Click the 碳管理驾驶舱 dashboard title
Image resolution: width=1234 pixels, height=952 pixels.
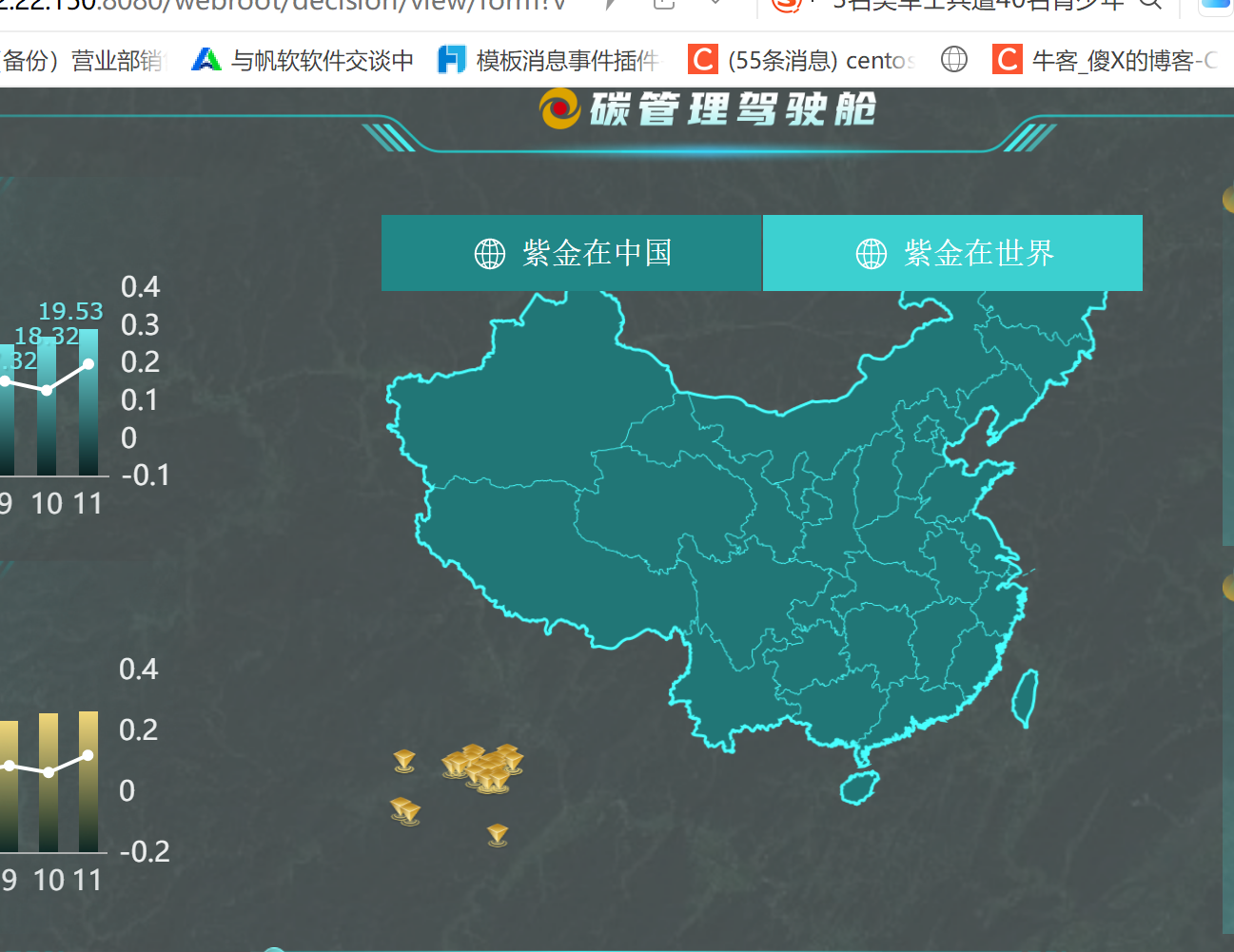click(733, 109)
